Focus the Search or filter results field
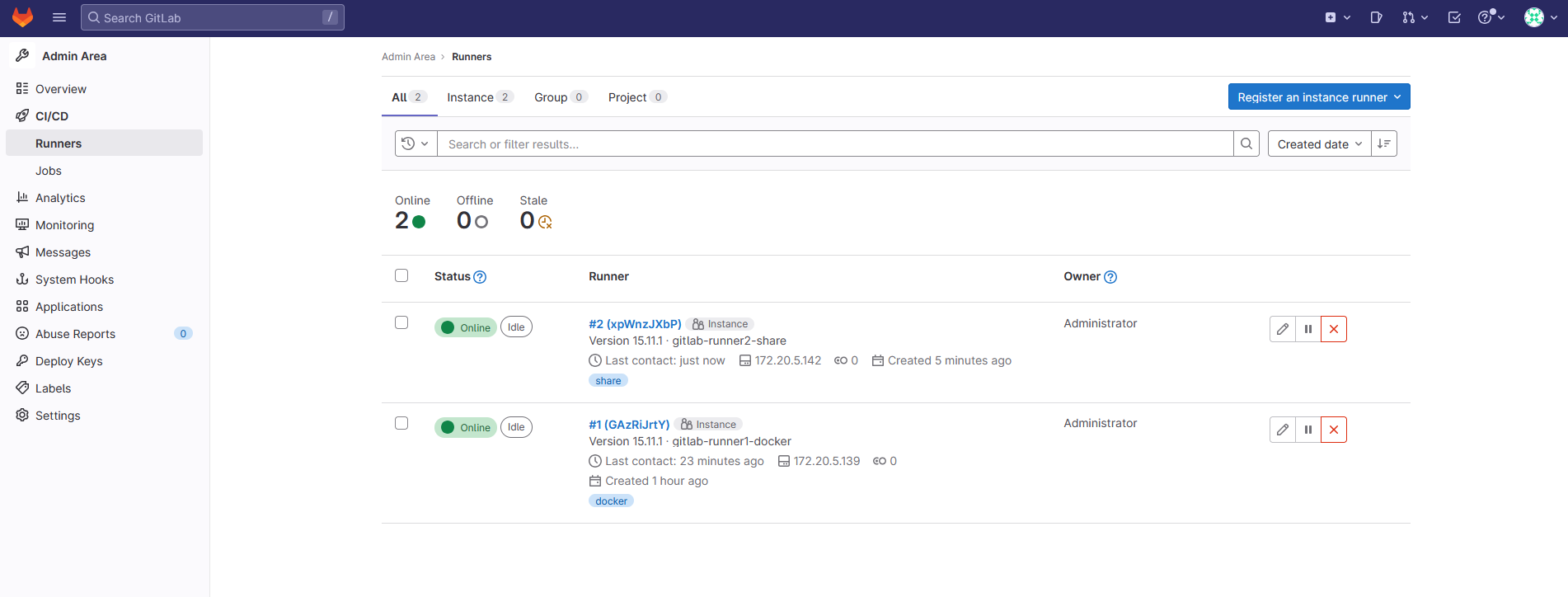1568x597 pixels. 833,144
